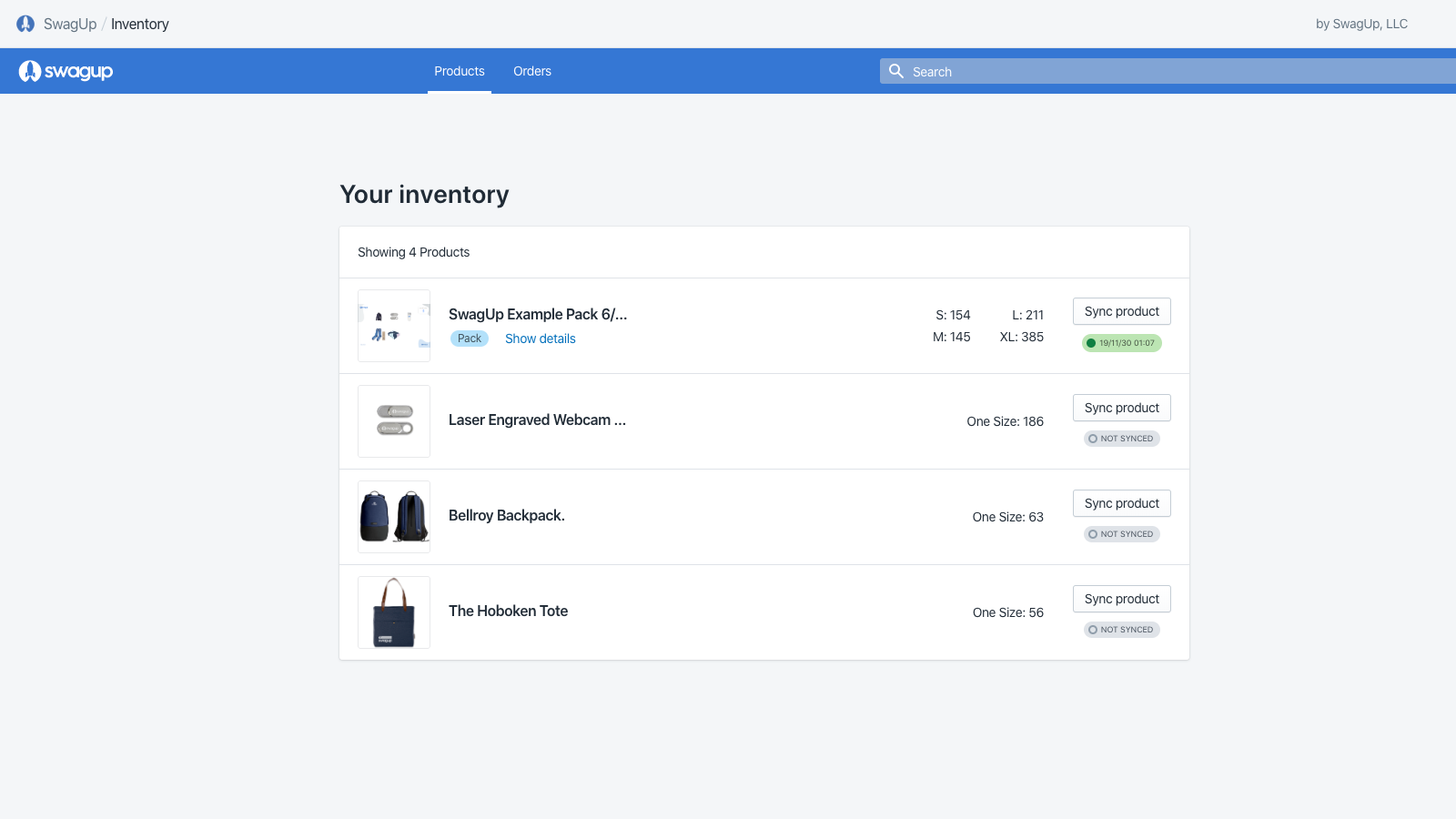The image size is (1456, 819).
Task: Open The Hoboken Tote thumbnail
Action: (394, 612)
